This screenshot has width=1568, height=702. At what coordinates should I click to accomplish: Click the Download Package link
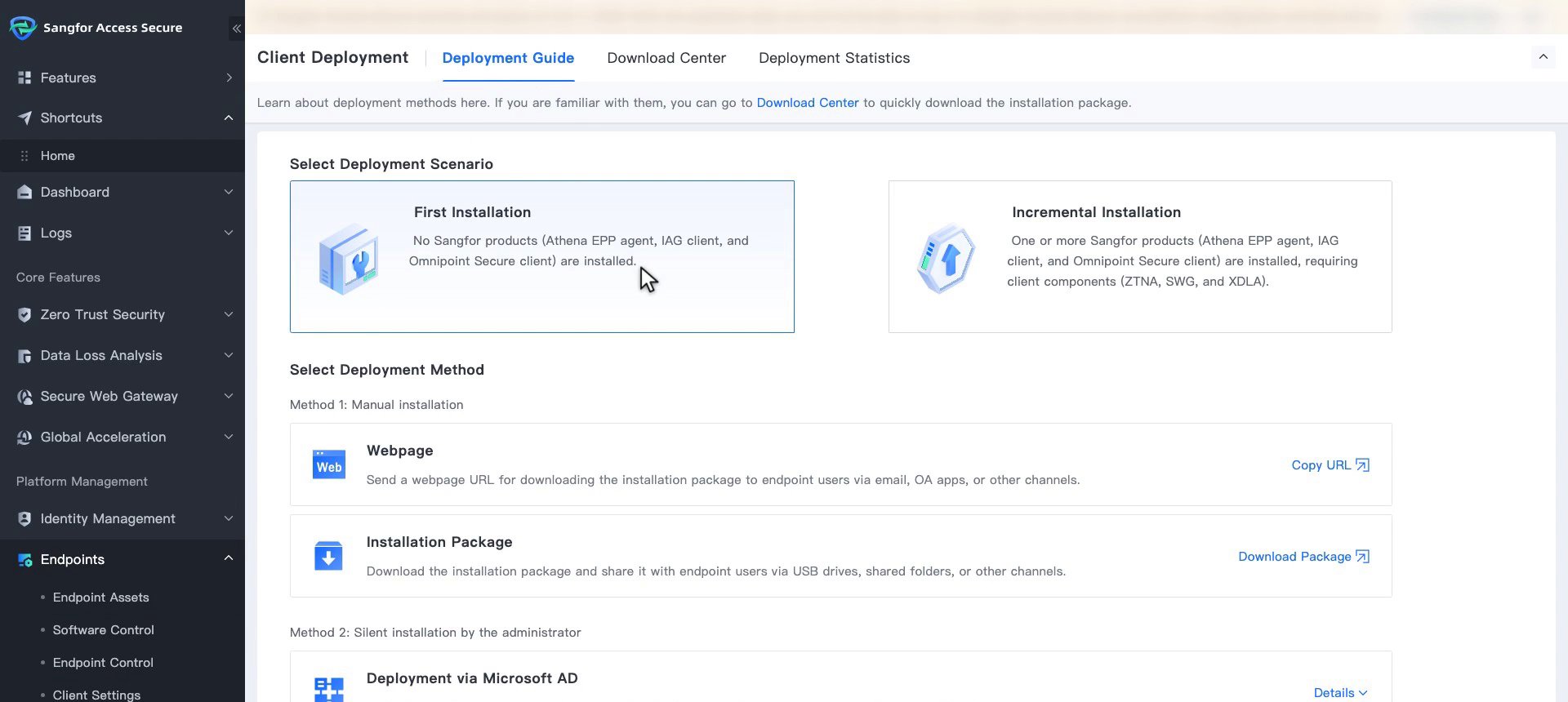tap(1304, 556)
